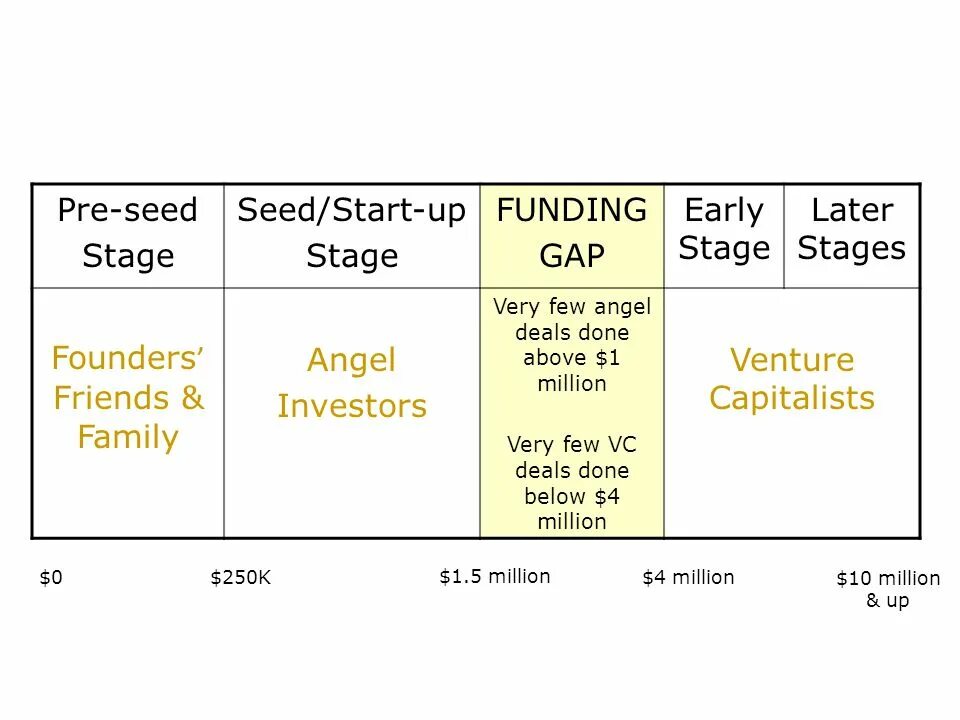Click the large gold word Angel

352,360
